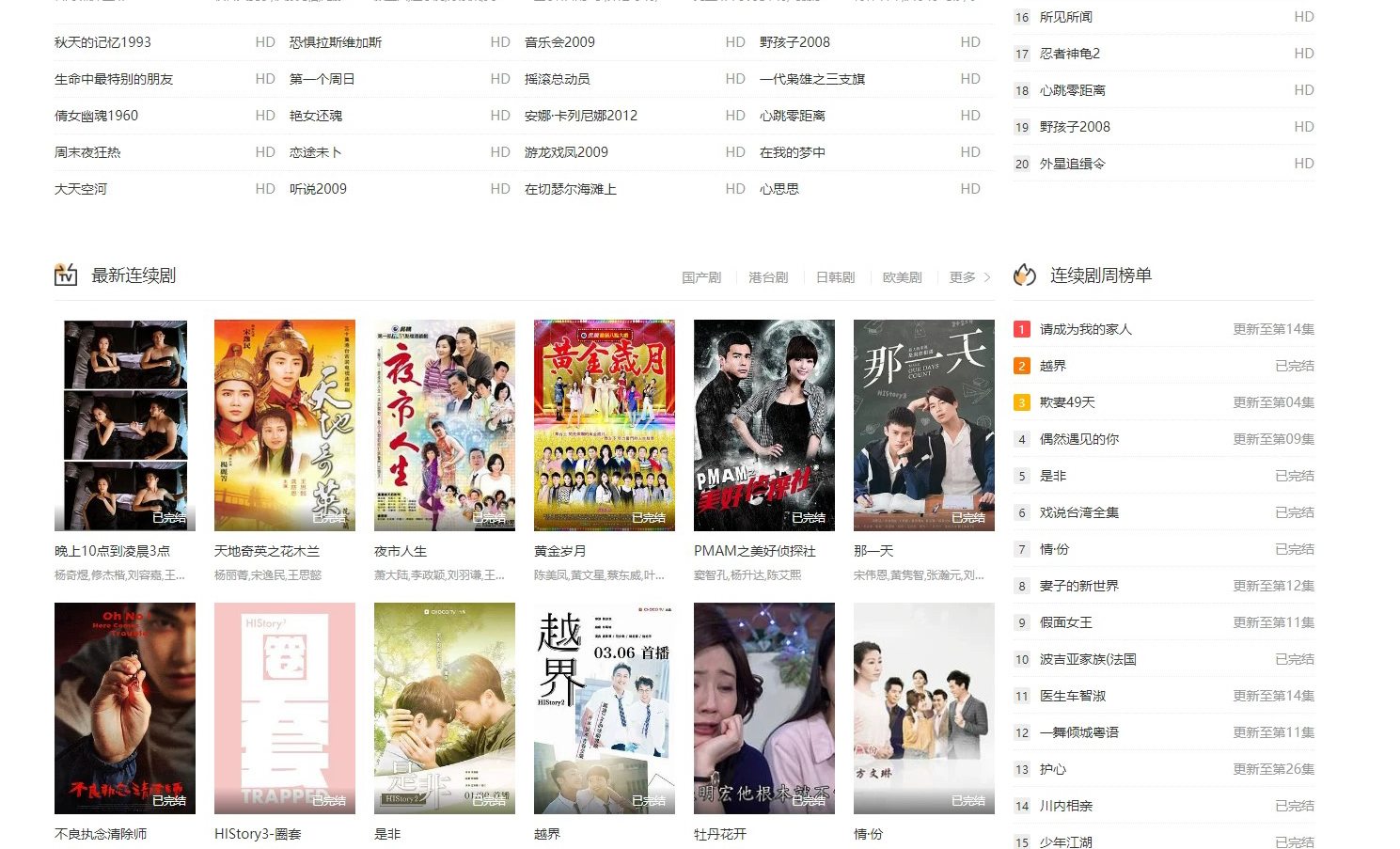
Task: Click the 请成为我的家人 ranking link
Action: pyautogui.click(x=1085, y=329)
